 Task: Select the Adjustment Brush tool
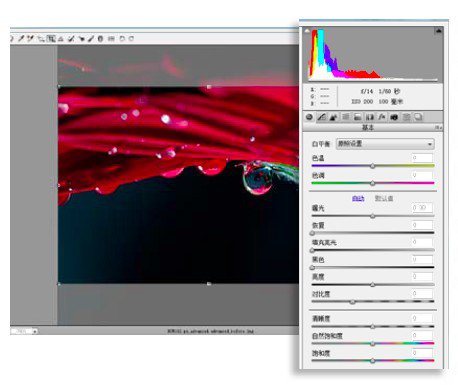click(x=91, y=39)
